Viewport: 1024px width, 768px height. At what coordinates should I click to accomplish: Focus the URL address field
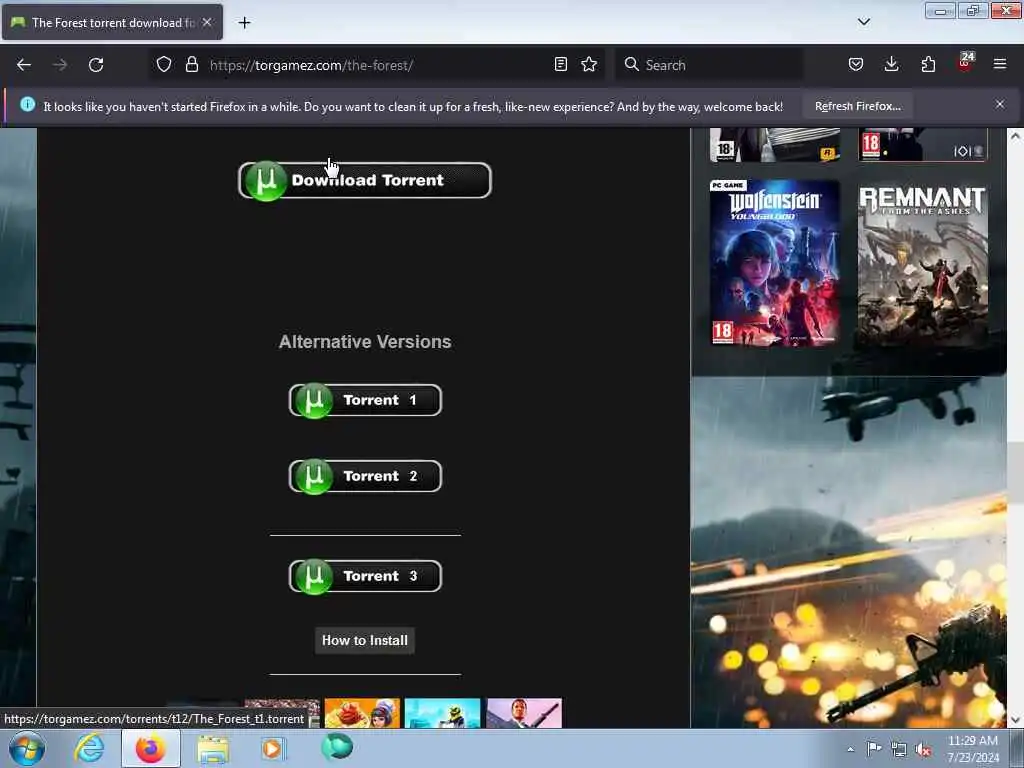(x=379, y=65)
